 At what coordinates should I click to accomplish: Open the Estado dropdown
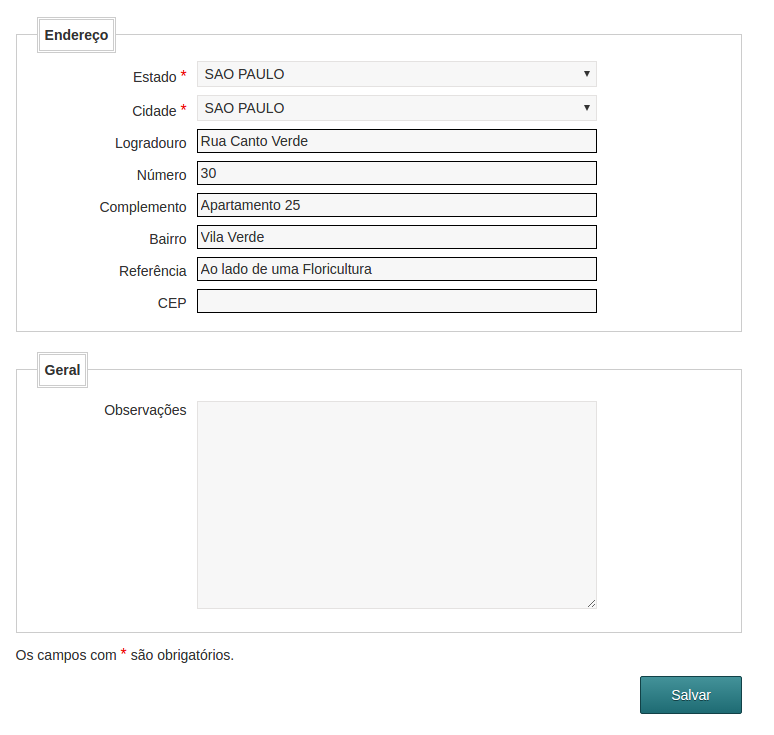click(x=396, y=74)
